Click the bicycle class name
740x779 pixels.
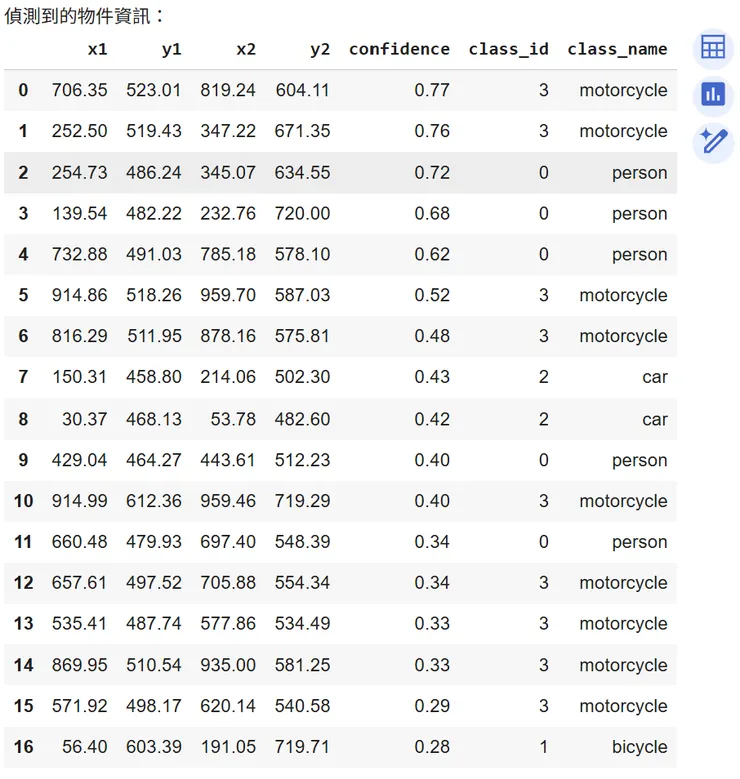tap(640, 747)
